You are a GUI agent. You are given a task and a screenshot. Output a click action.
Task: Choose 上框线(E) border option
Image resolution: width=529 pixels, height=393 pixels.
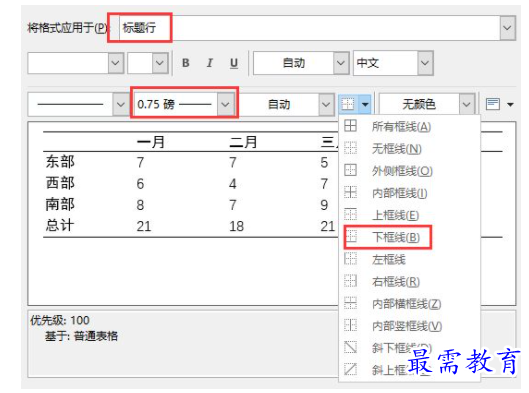[409, 215]
